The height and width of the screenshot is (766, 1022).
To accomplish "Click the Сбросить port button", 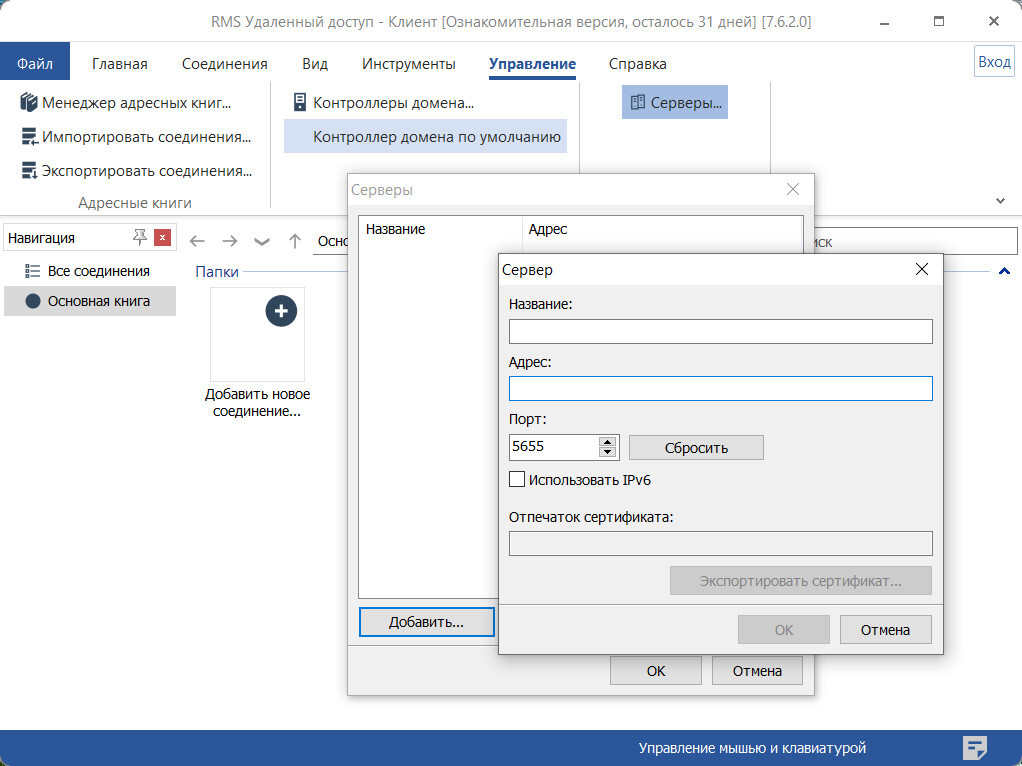I will [696, 448].
